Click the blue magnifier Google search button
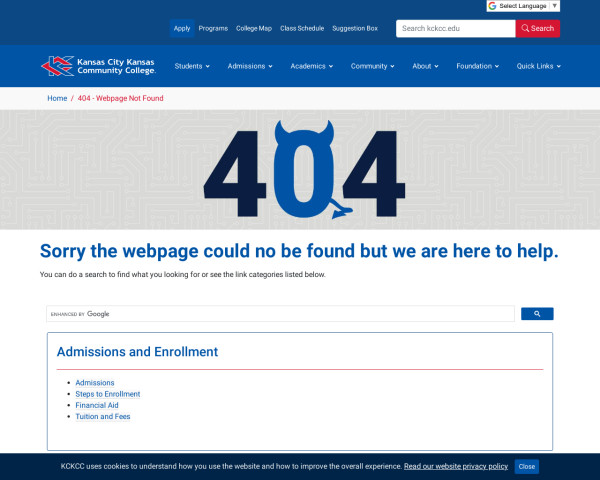This screenshot has height=480, width=600. [537, 314]
